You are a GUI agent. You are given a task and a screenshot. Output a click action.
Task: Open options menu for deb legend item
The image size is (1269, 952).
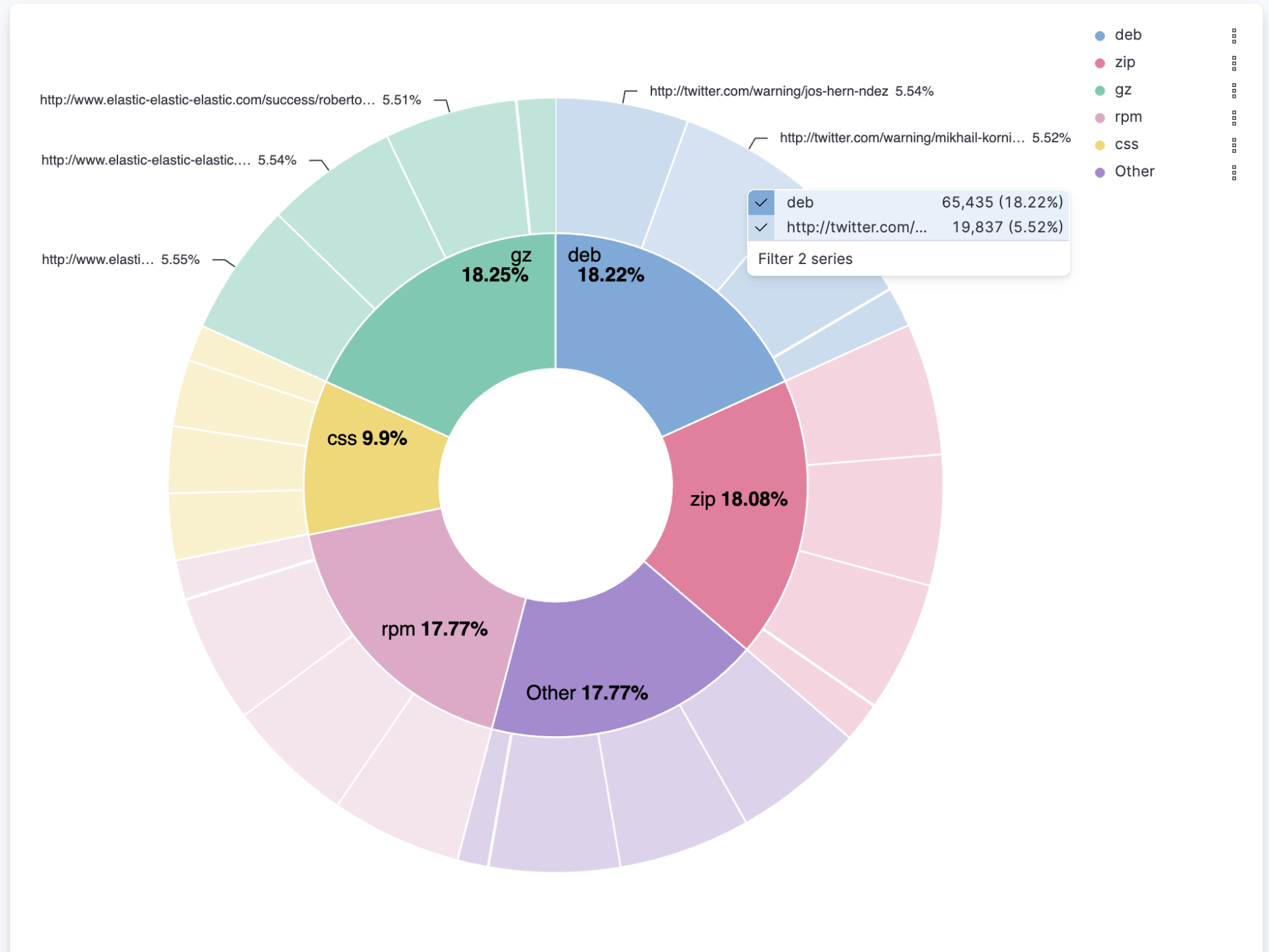[1233, 36]
